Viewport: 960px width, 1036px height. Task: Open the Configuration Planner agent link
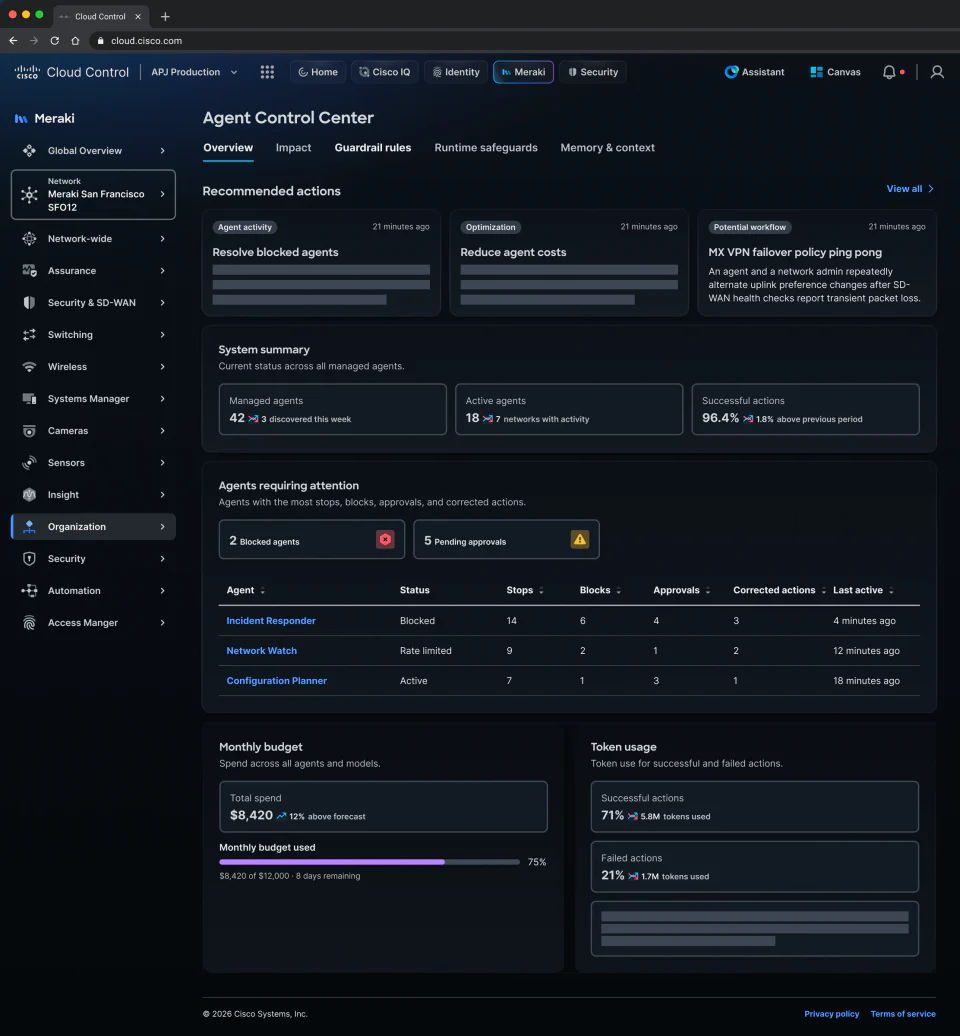point(277,681)
